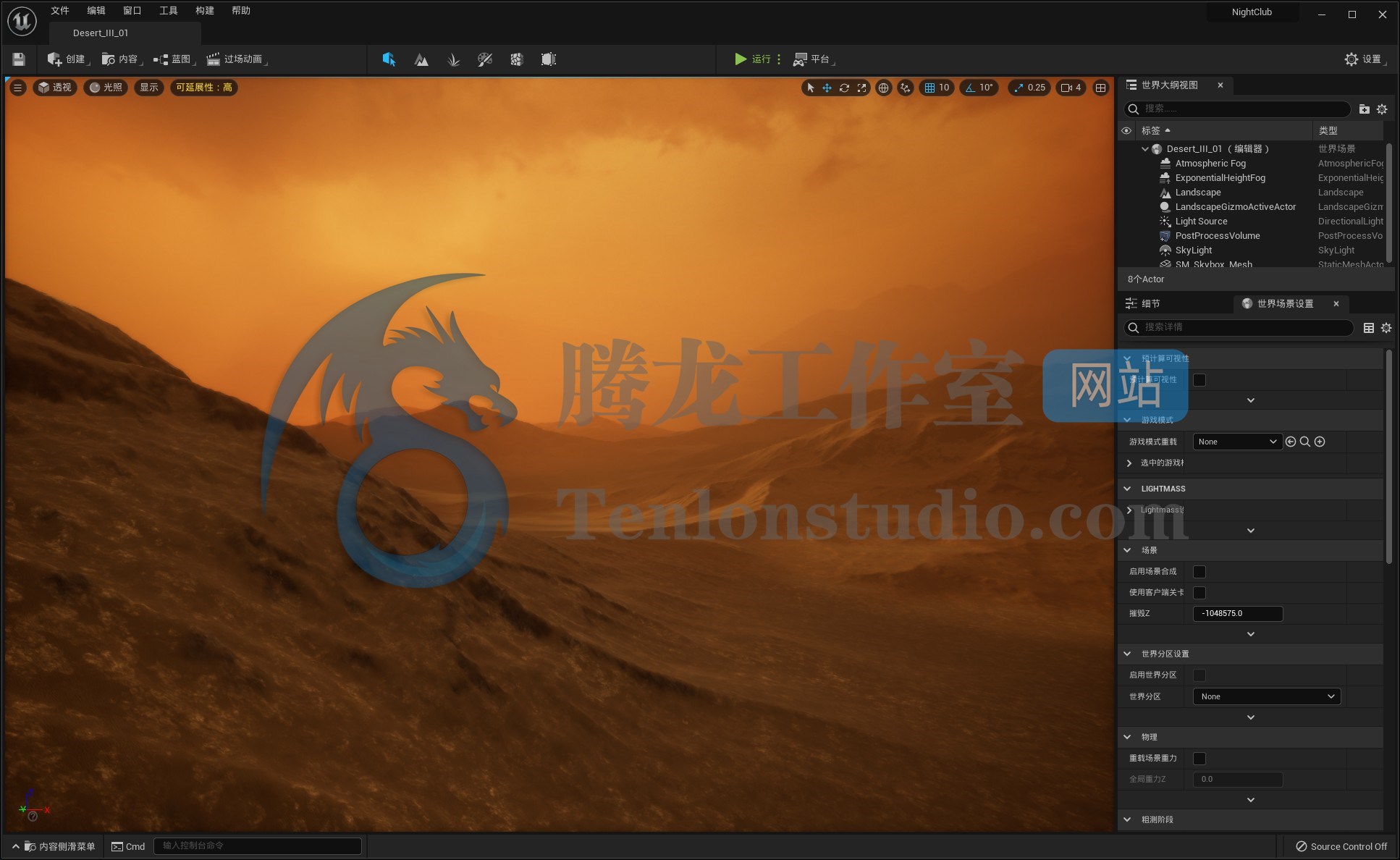Click the 可延展性:高 scalability button
Image resolution: width=1400 pixels, height=860 pixels.
tap(204, 88)
